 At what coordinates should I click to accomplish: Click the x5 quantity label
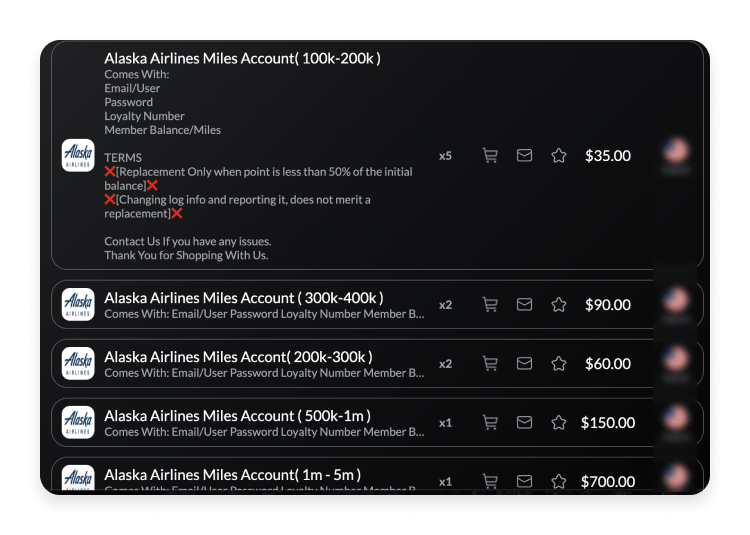(445, 156)
